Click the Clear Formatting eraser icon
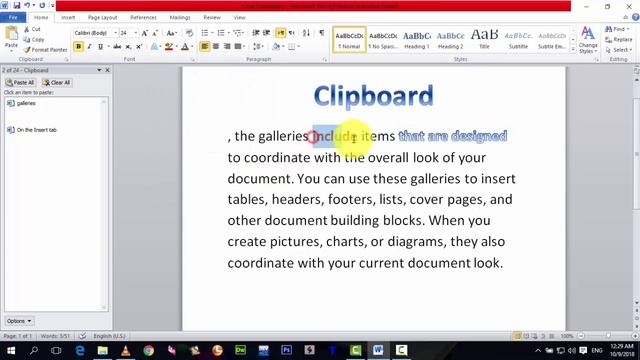Image resolution: width=640 pixels, height=360 pixels. click(189, 33)
